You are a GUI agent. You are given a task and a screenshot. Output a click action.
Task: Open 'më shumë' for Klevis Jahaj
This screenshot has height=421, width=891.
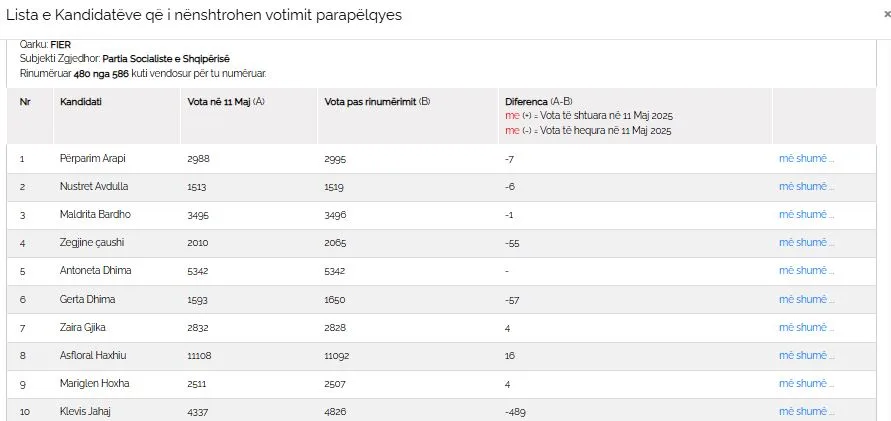tap(806, 411)
